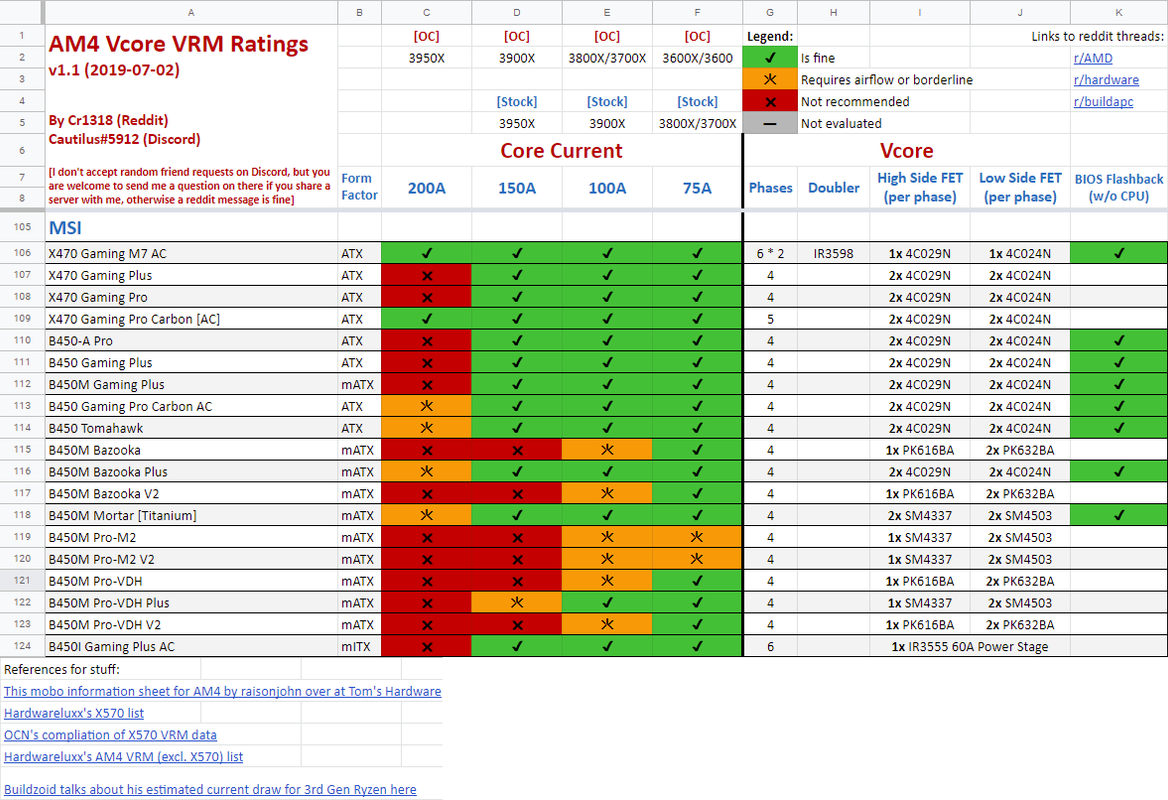The width and height of the screenshot is (1168, 800).
Task: Select the 'X470 Gaming Pro Carbon [AC]' cell
Action: point(191,319)
